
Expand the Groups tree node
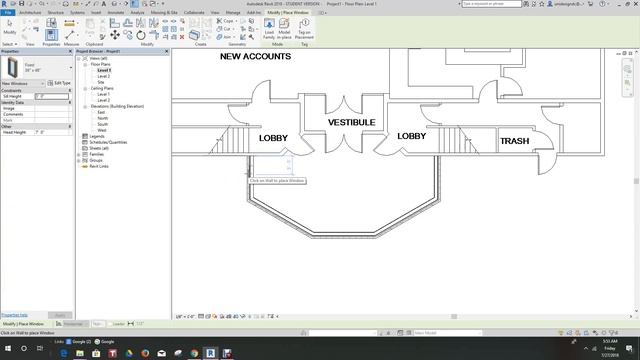[79, 160]
